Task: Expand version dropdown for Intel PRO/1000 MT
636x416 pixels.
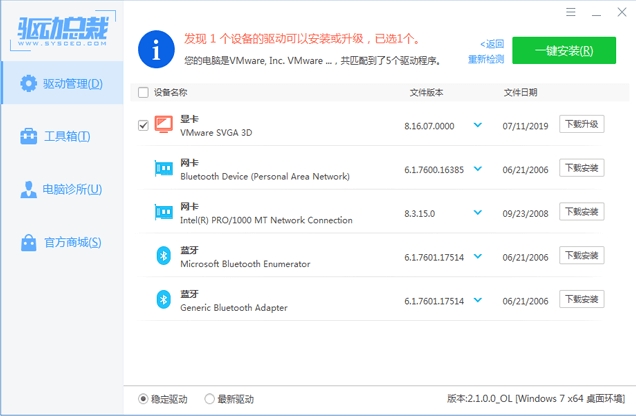Action: tap(477, 212)
